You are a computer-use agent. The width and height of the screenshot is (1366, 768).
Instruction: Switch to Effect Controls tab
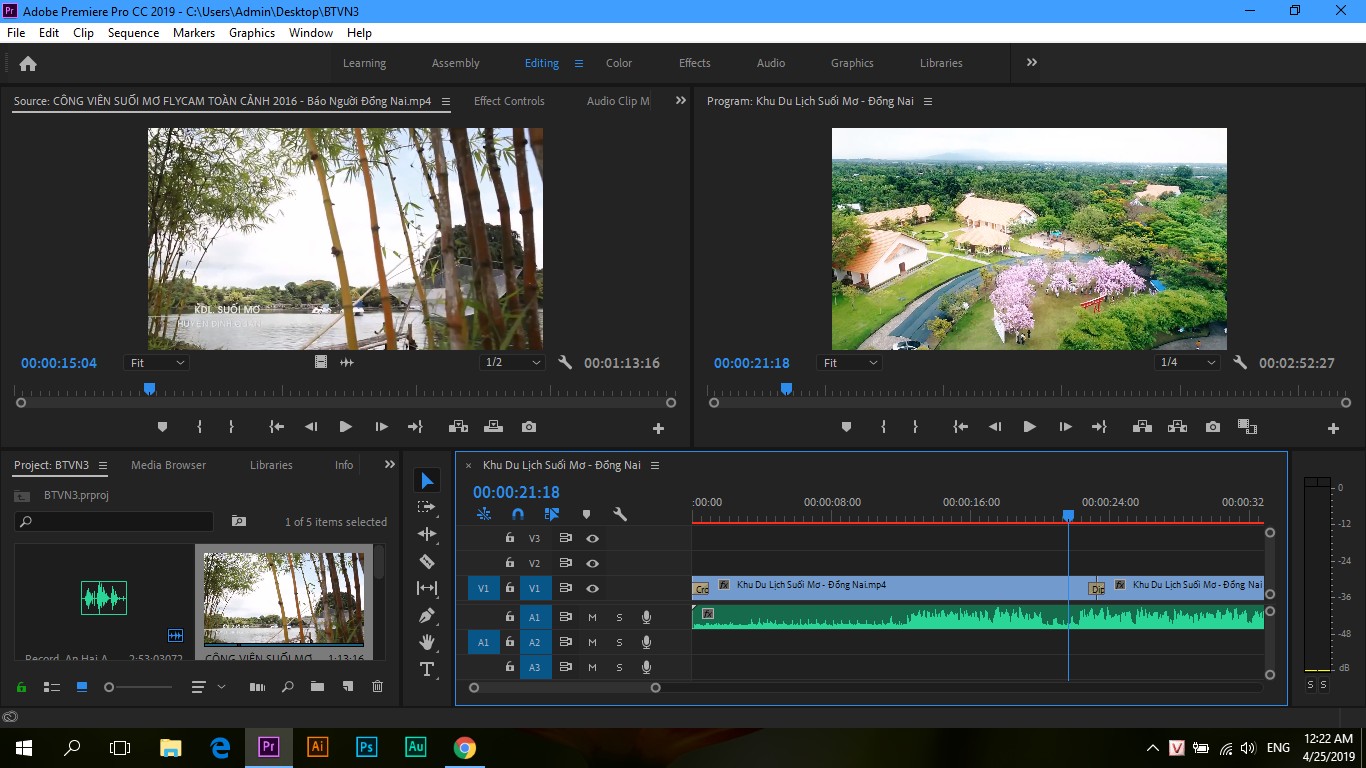pos(509,101)
